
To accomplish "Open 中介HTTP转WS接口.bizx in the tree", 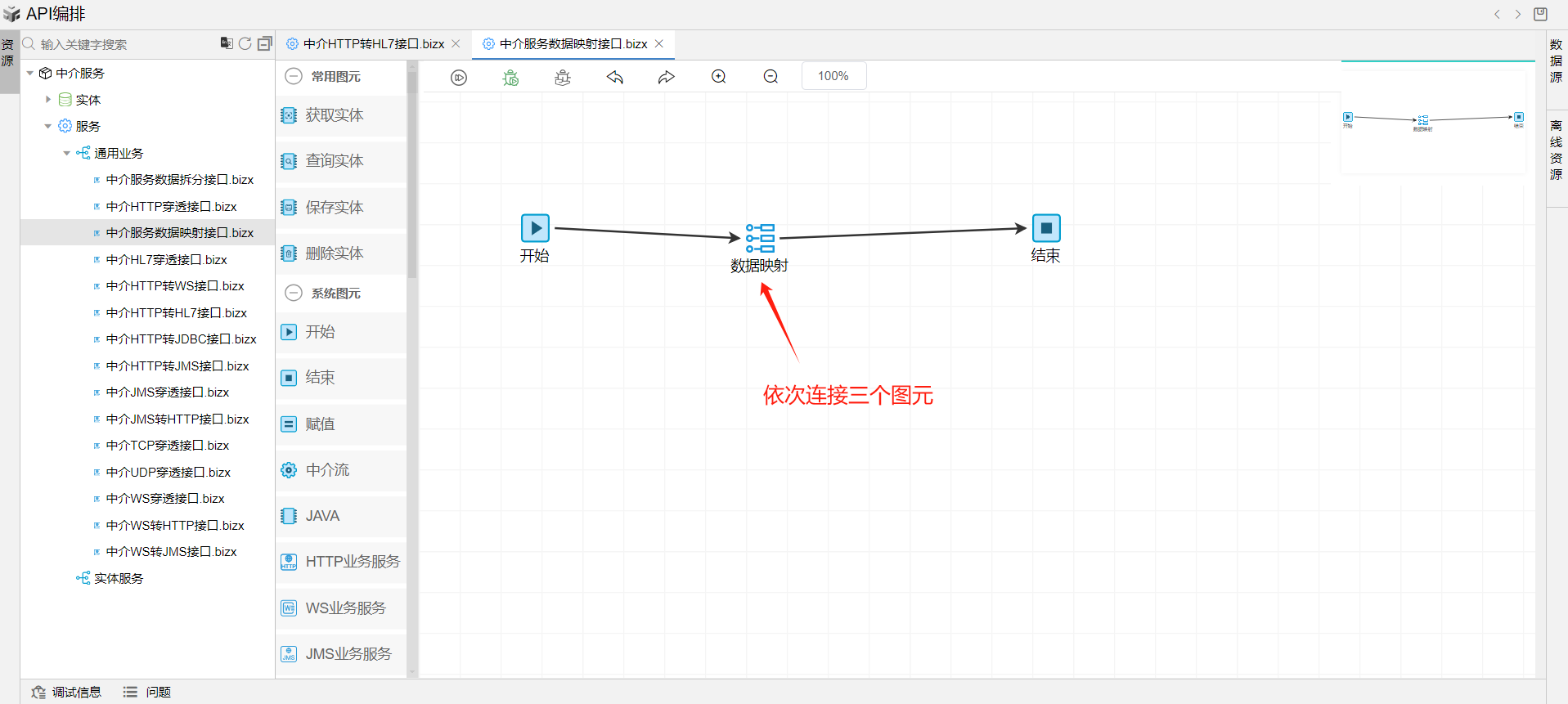I will click(x=175, y=286).
